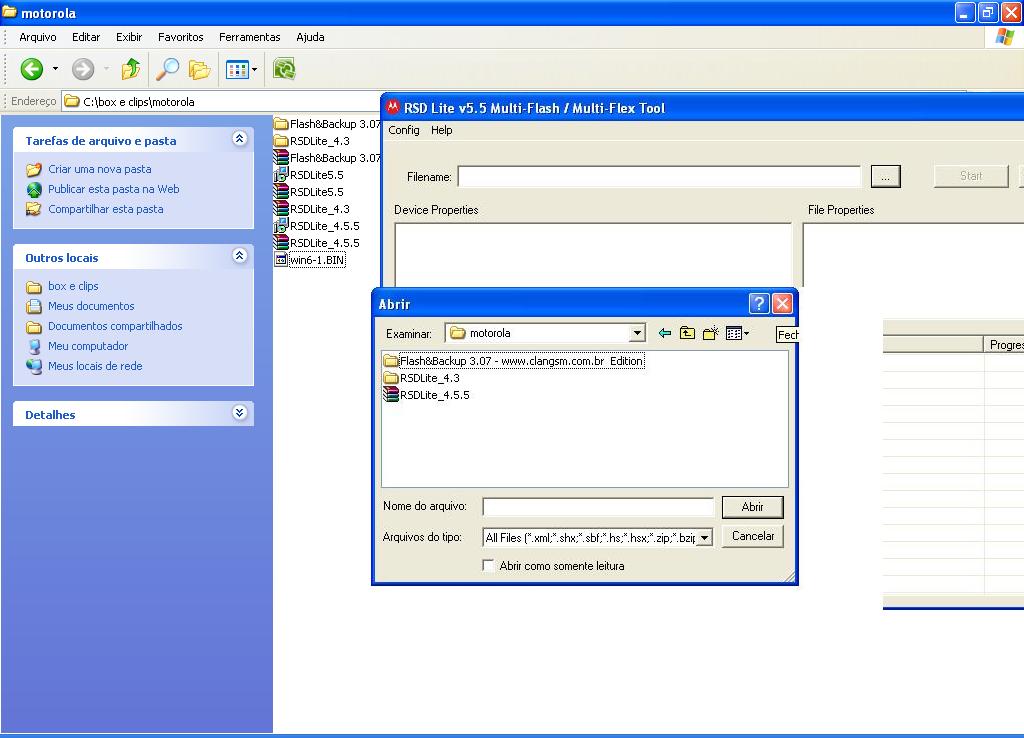Click Compartilhar esta pasta link
Screen dimensions: 1024x738
tap(106, 210)
